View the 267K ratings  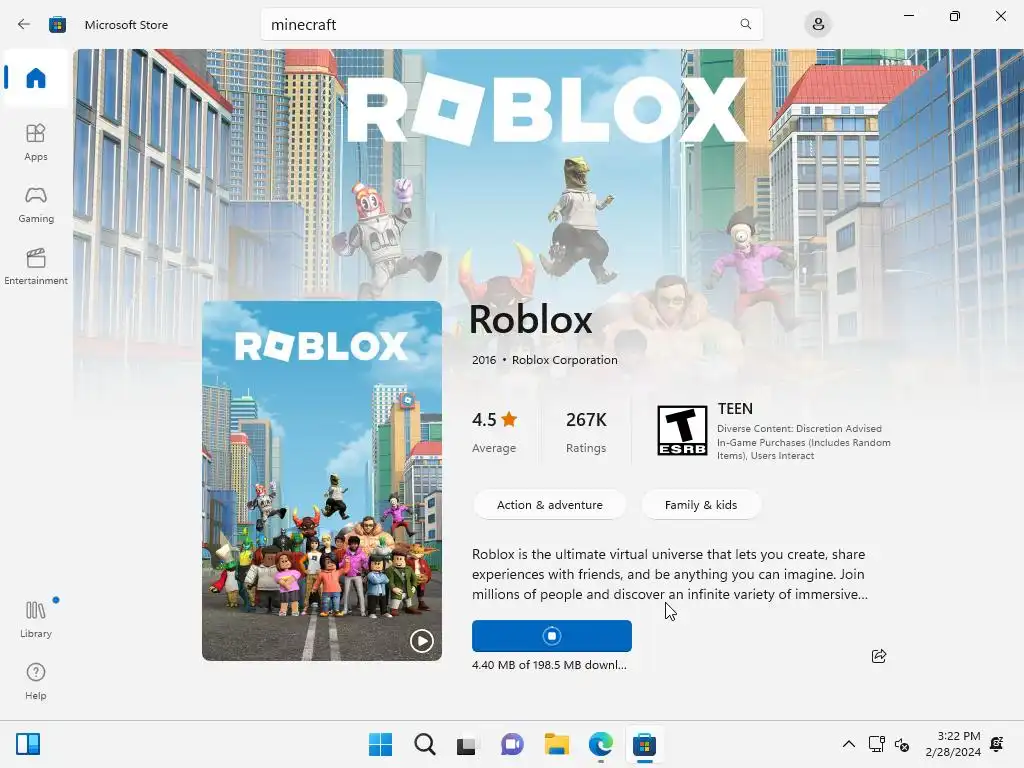[x=586, y=431]
